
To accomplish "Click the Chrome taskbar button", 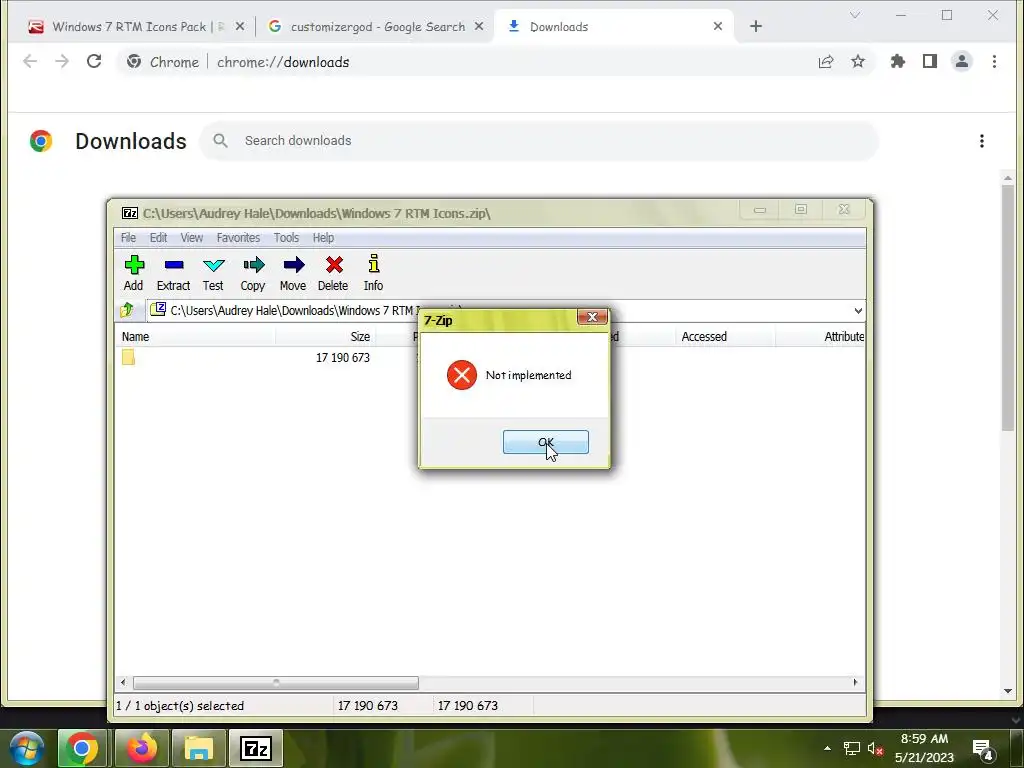I will [82, 748].
